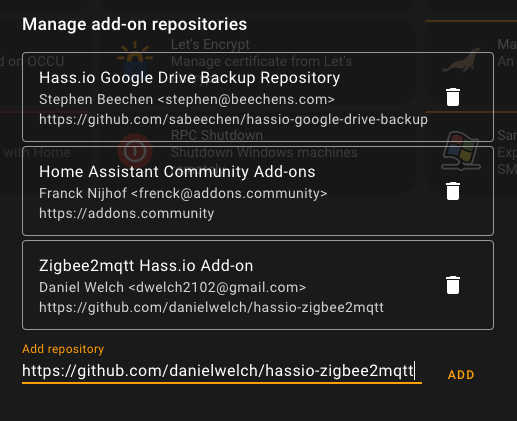This screenshot has width=517, height=421.
Task: Click the dimmed RPC Shutdown power icon
Action: coord(135,151)
